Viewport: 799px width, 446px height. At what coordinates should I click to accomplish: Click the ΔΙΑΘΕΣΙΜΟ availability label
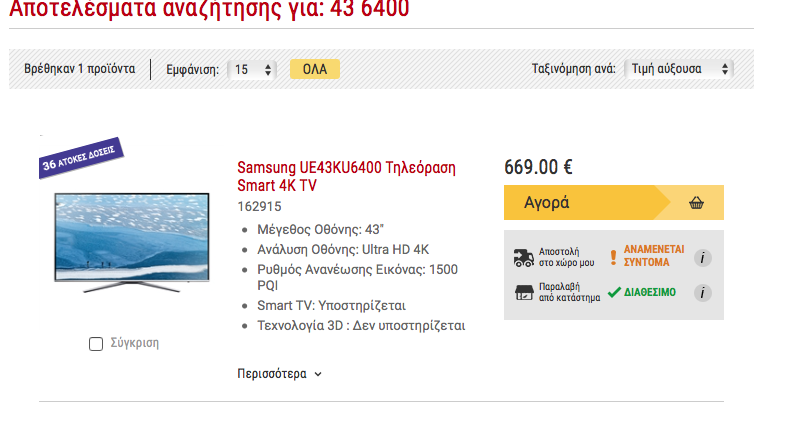coord(650,292)
